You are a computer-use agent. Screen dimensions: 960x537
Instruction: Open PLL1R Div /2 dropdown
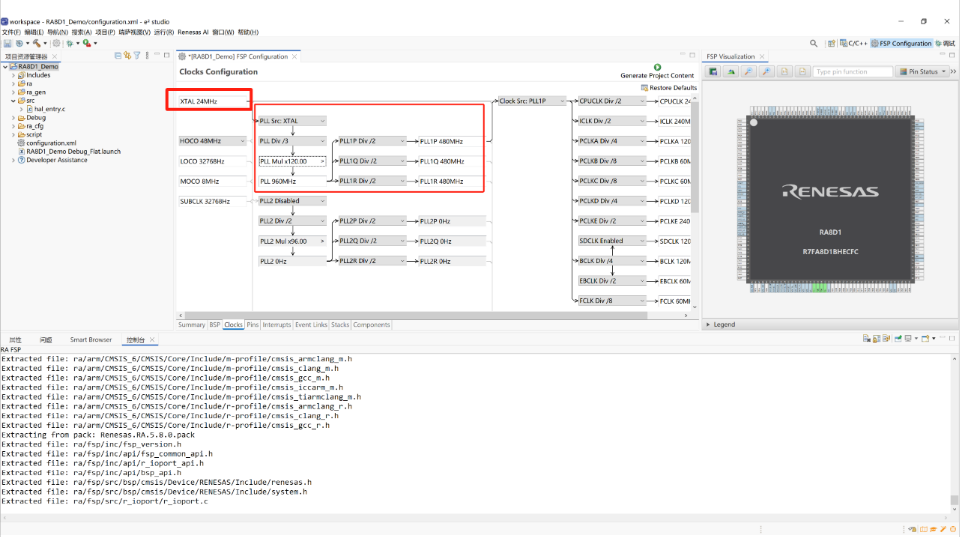click(372, 181)
